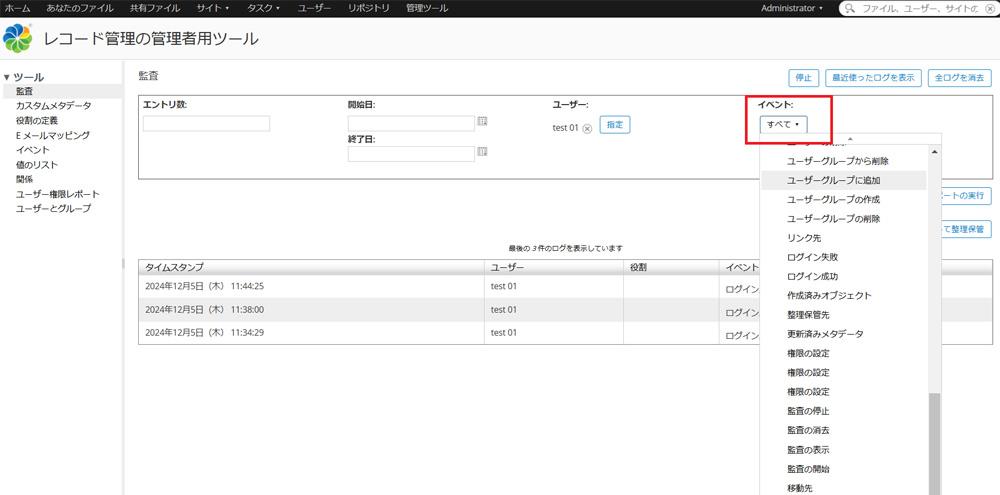Open イベント in the sidebar

(x=33, y=150)
